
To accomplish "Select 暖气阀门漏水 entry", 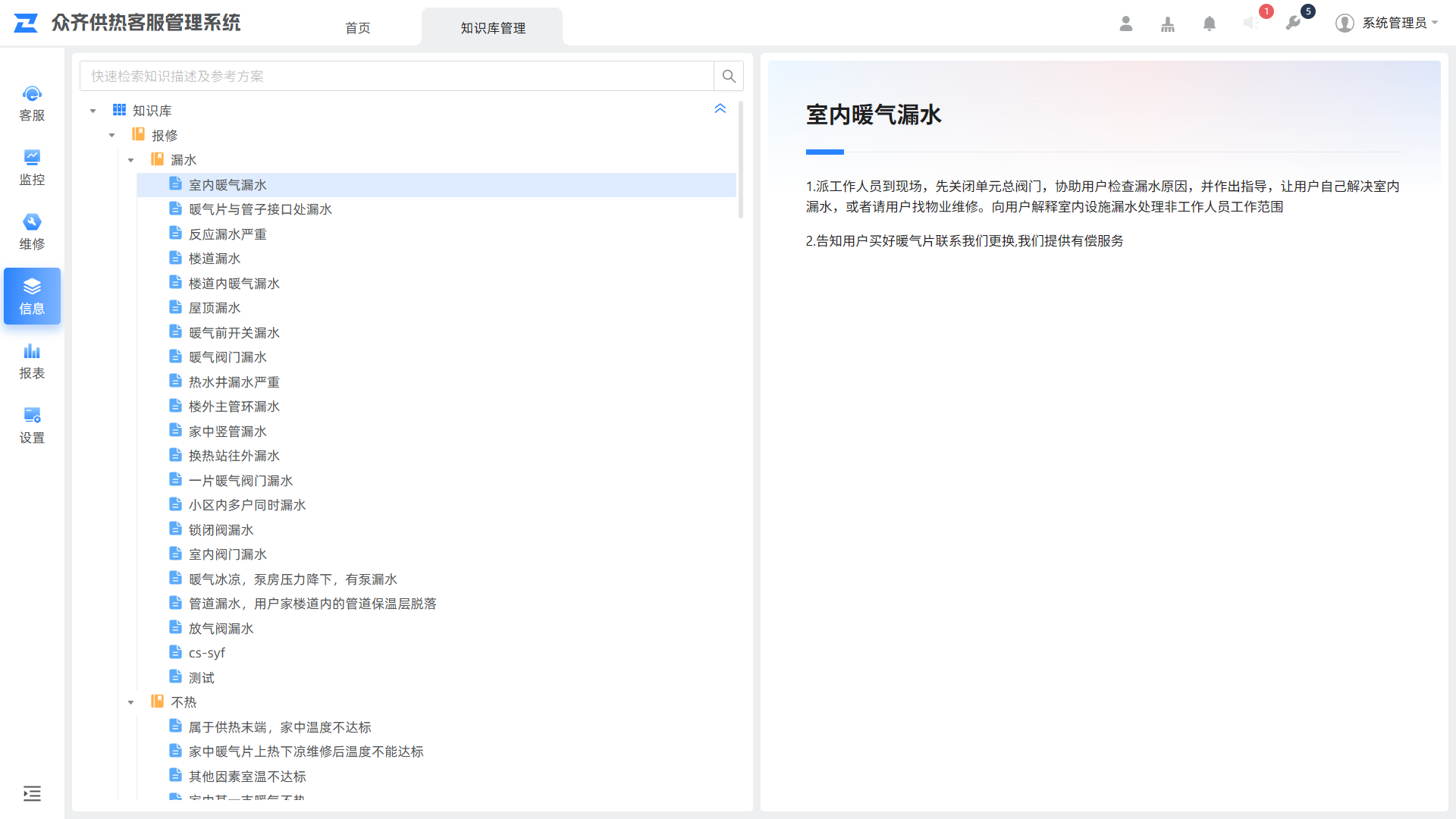I will (227, 357).
